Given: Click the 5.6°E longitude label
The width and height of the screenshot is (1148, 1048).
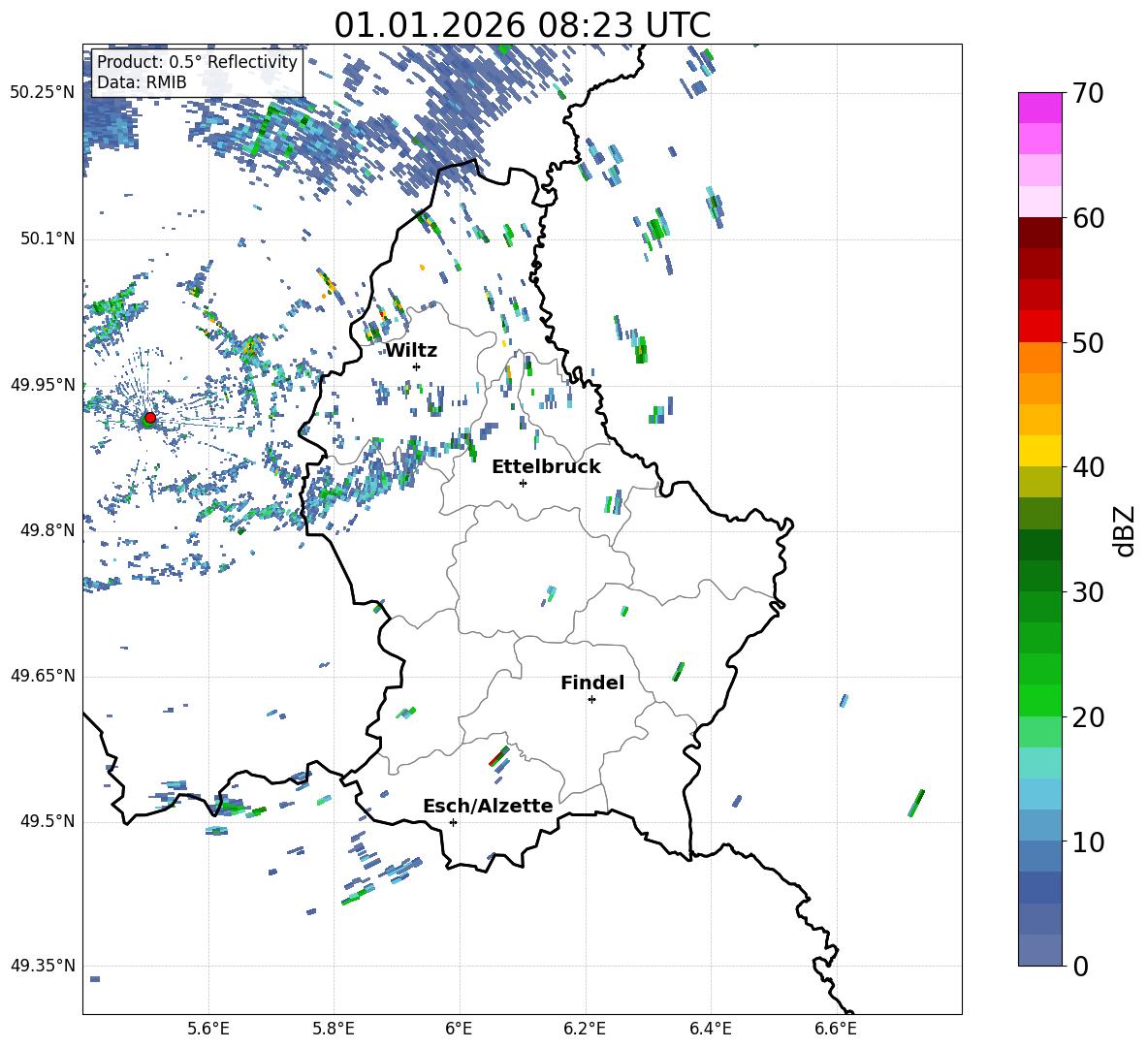Looking at the screenshot, I should pos(208,1029).
